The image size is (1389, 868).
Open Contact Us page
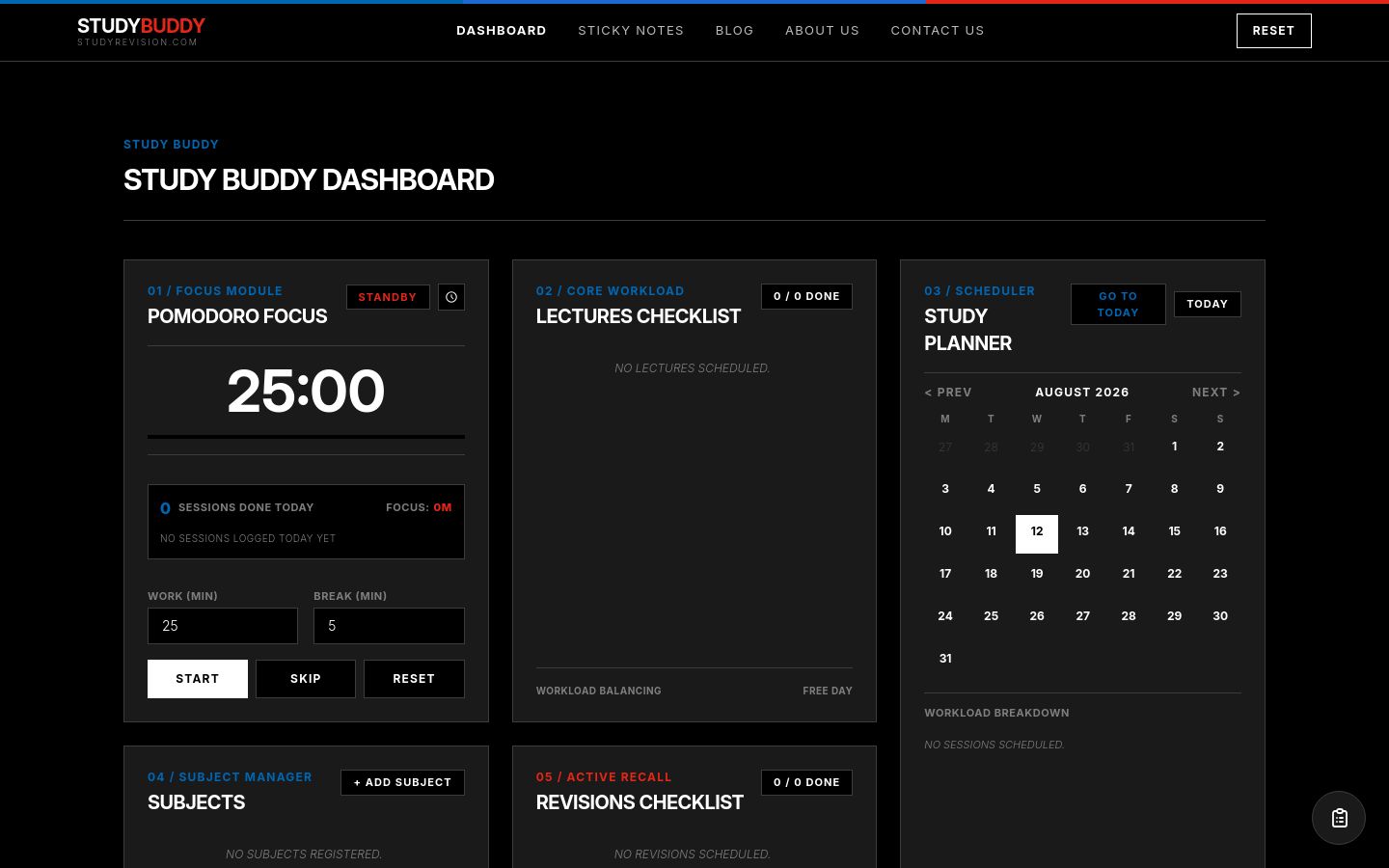938,31
